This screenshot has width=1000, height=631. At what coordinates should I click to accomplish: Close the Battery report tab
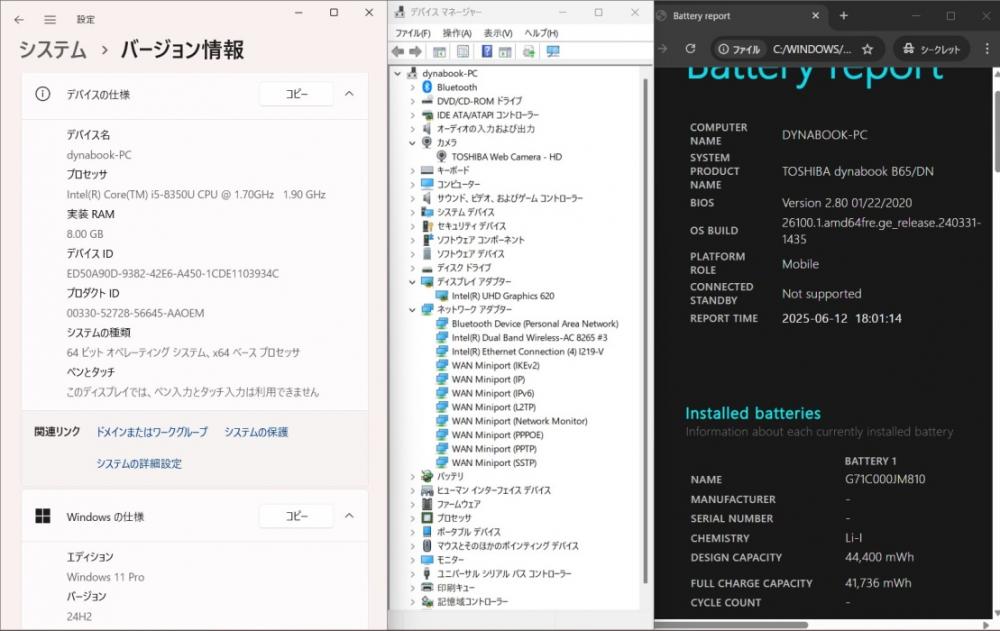pyautogui.click(x=815, y=15)
